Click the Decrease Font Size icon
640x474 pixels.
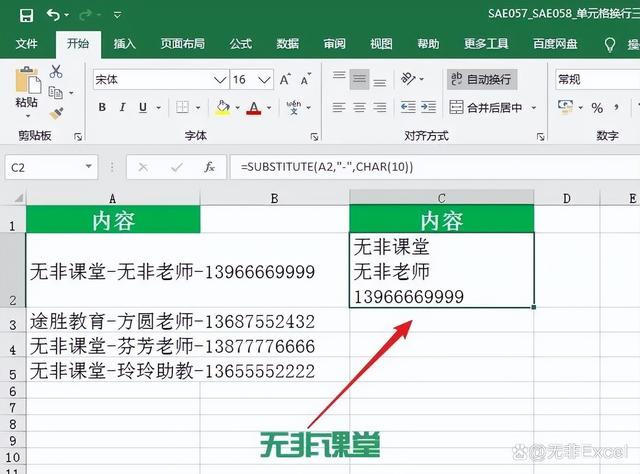pyautogui.click(x=306, y=79)
